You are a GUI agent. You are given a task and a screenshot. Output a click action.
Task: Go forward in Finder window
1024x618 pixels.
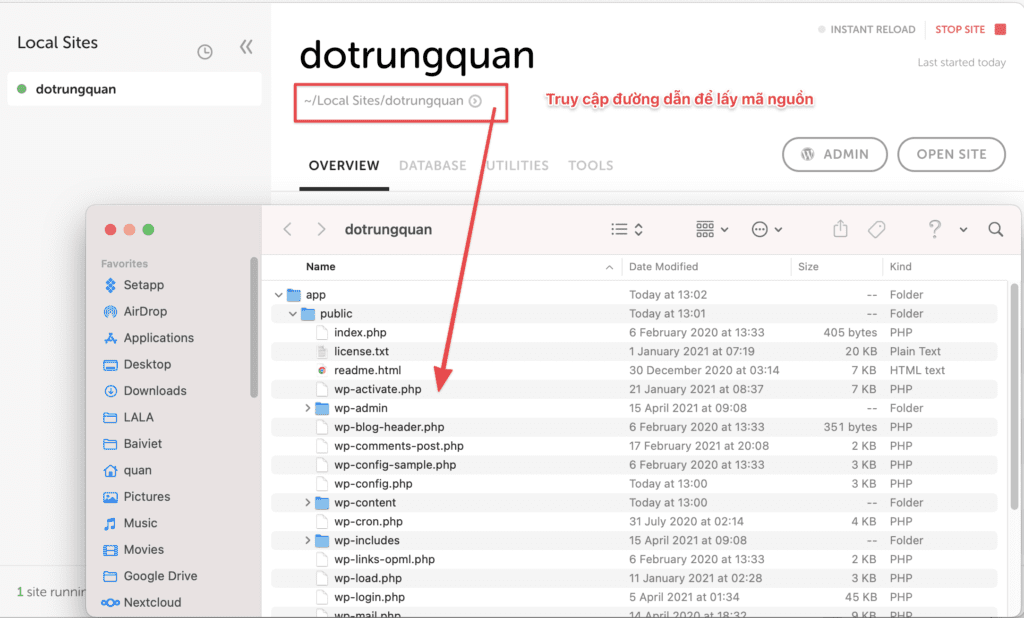coord(321,229)
